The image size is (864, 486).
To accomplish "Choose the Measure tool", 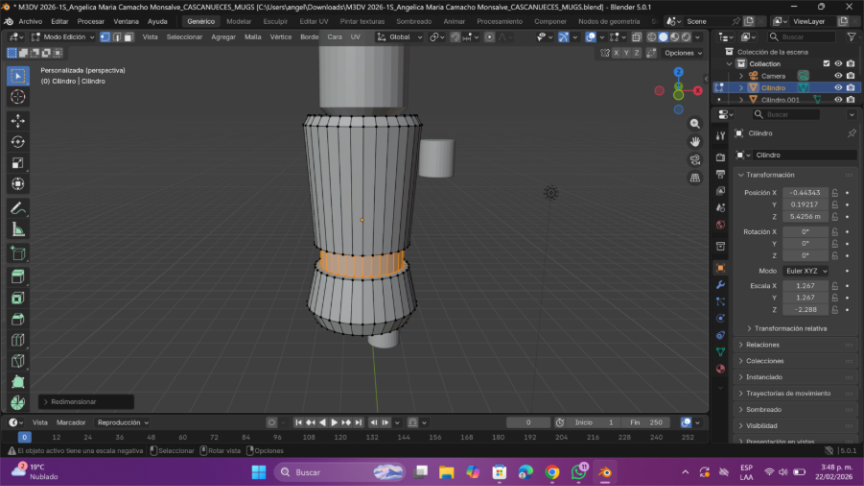I will pyautogui.click(x=18, y=230).
